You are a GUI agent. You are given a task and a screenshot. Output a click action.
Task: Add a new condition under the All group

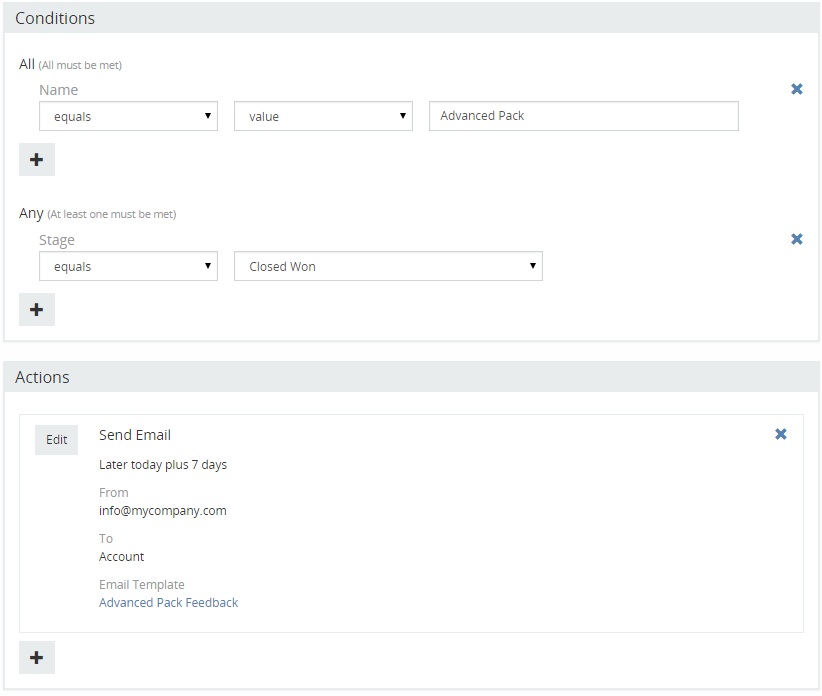point(37,159)
